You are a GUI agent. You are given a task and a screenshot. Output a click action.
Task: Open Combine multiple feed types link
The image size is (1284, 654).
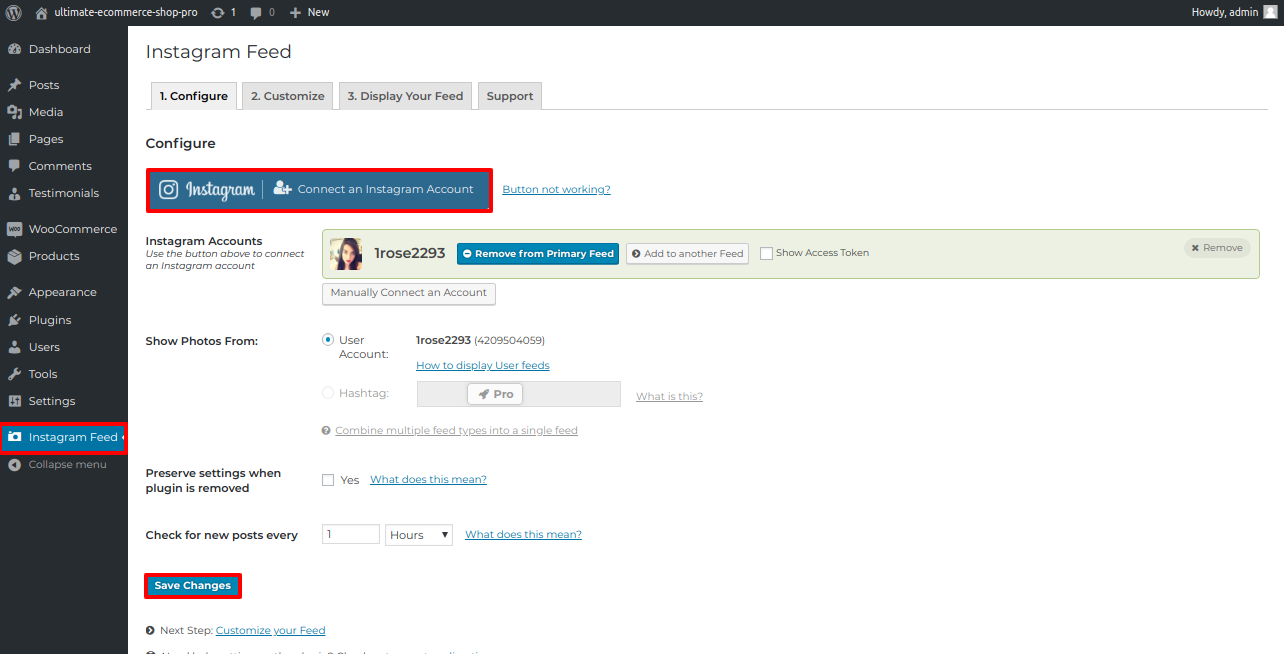click(x=456, y=431)
